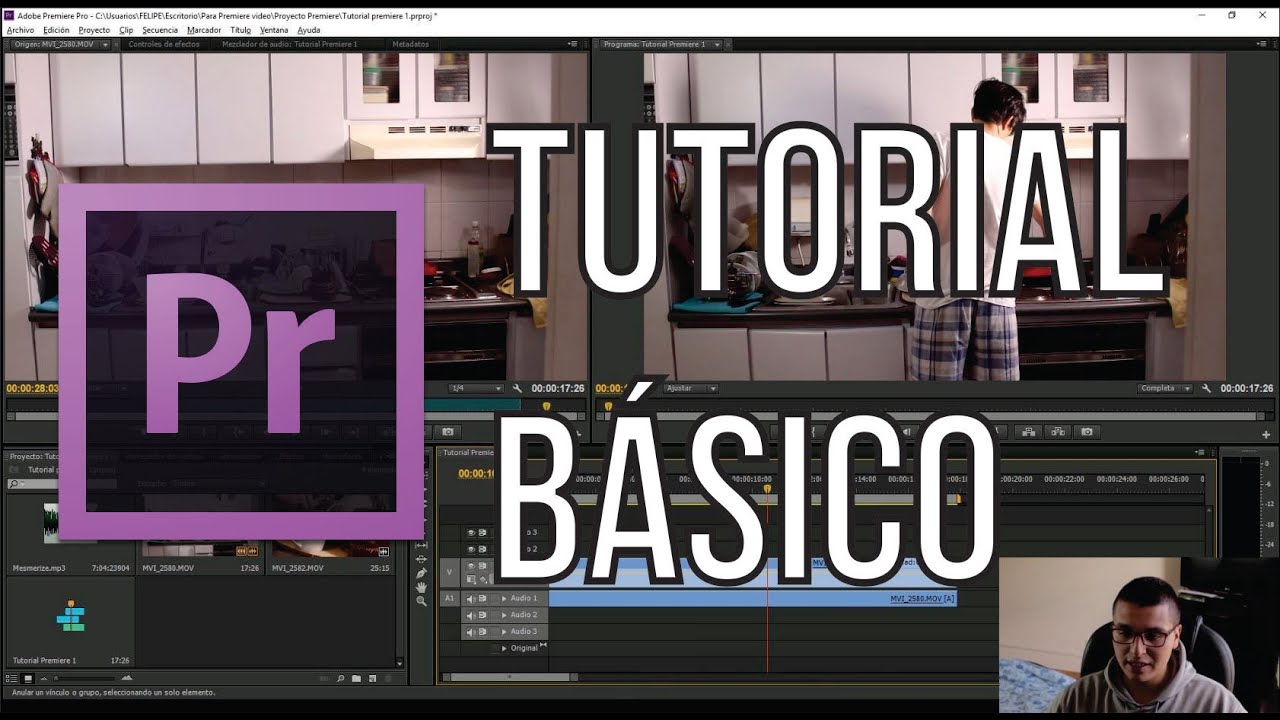The width and height of the screenshot is (1280, 720).
Task: Open Archivo menu
Action: tap(20, 30)
